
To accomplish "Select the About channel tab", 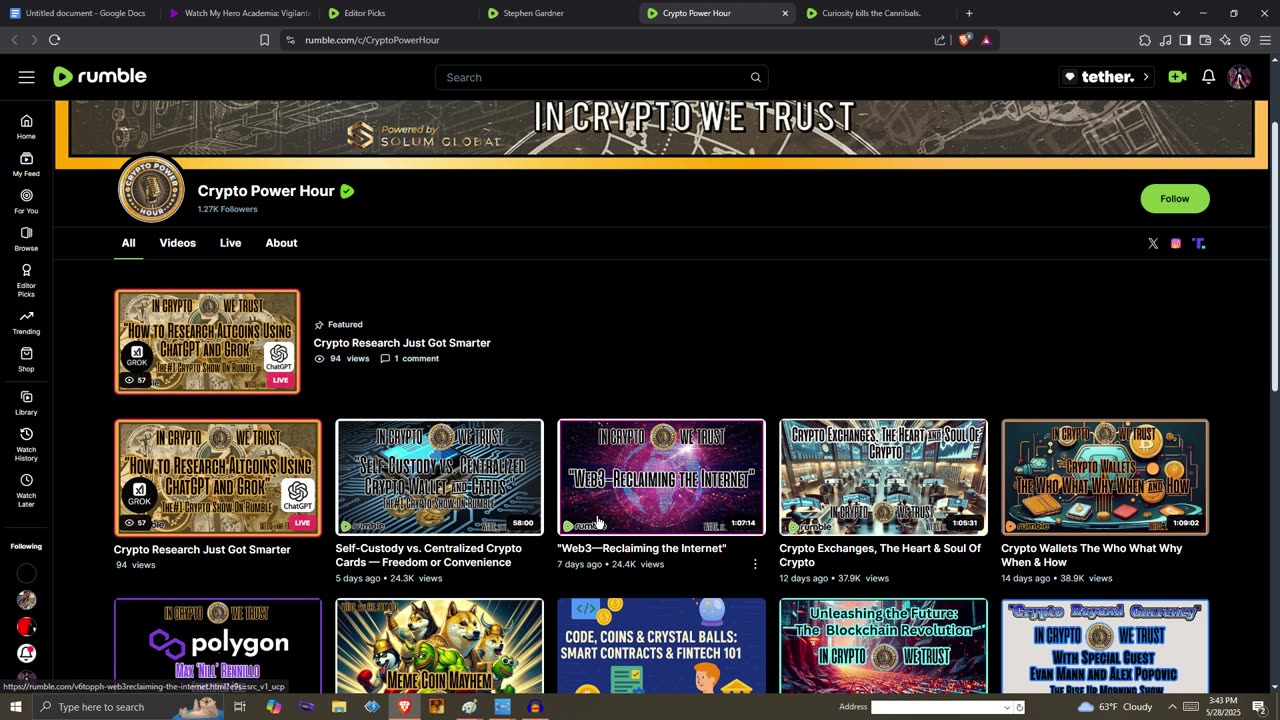I will 281,243.
